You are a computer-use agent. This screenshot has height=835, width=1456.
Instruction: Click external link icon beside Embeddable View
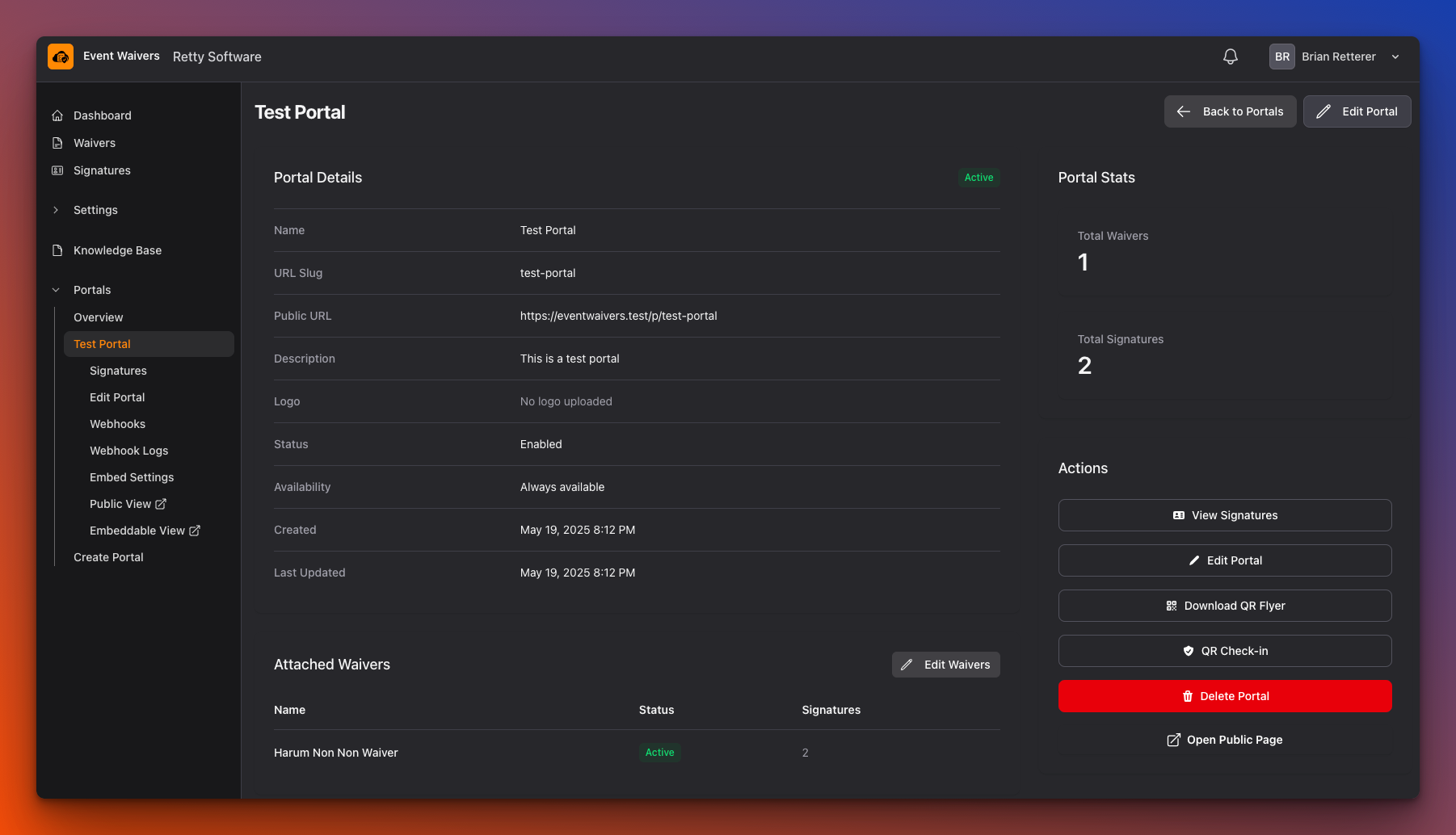point(195,531)
